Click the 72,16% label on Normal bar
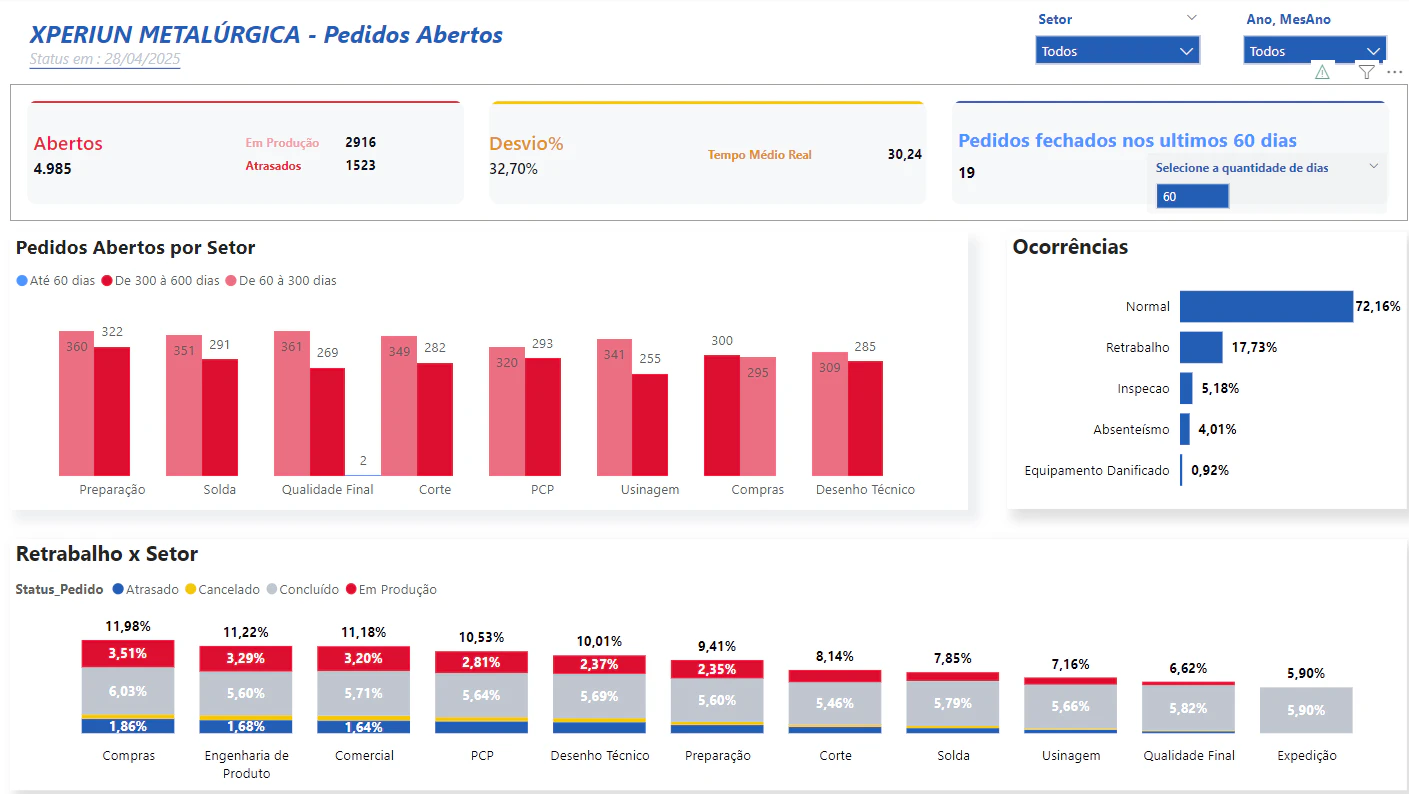This screenshot has width=1409, height=794. pos(1378,307)
